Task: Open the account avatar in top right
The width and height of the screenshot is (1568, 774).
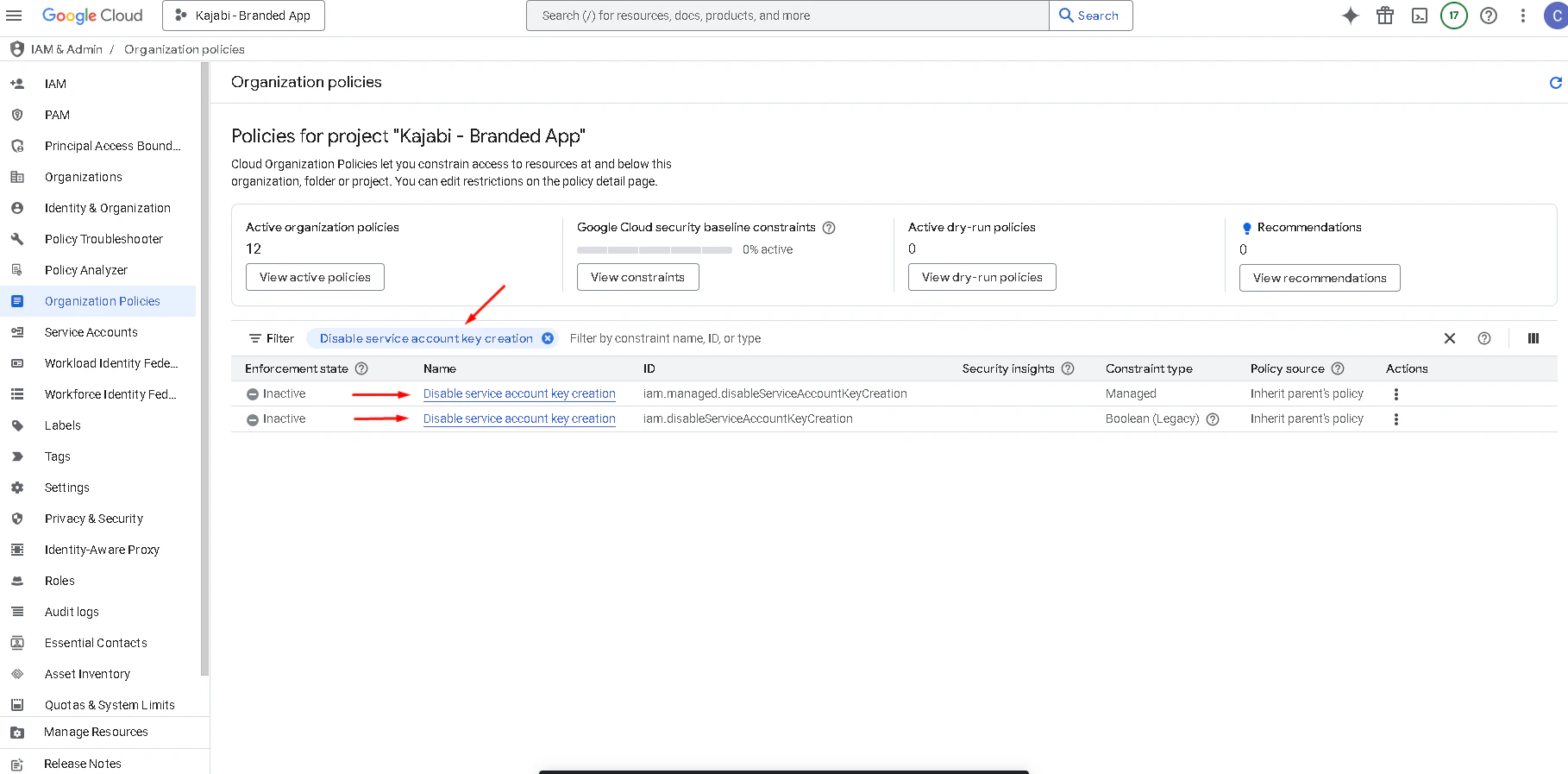Action: click(x=1557, y=16)
